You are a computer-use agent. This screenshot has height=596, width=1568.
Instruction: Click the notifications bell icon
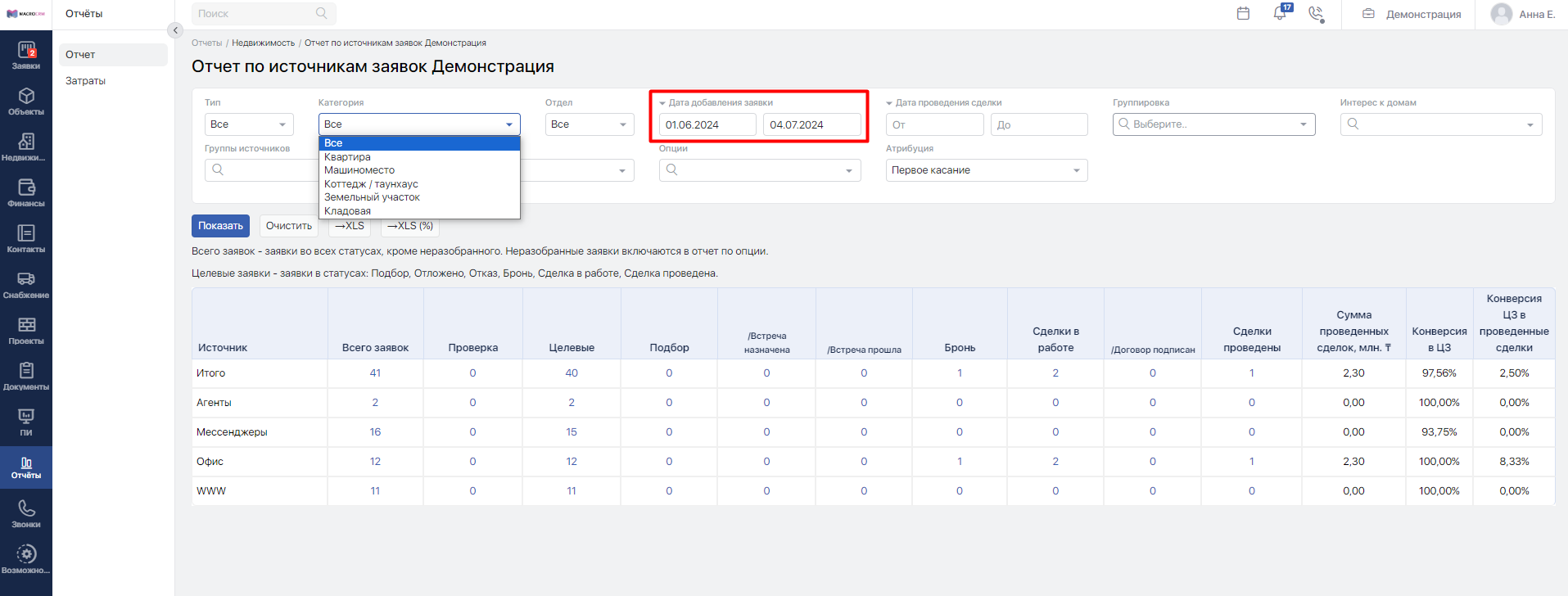pyautogui.click(x=1280, y=14)
